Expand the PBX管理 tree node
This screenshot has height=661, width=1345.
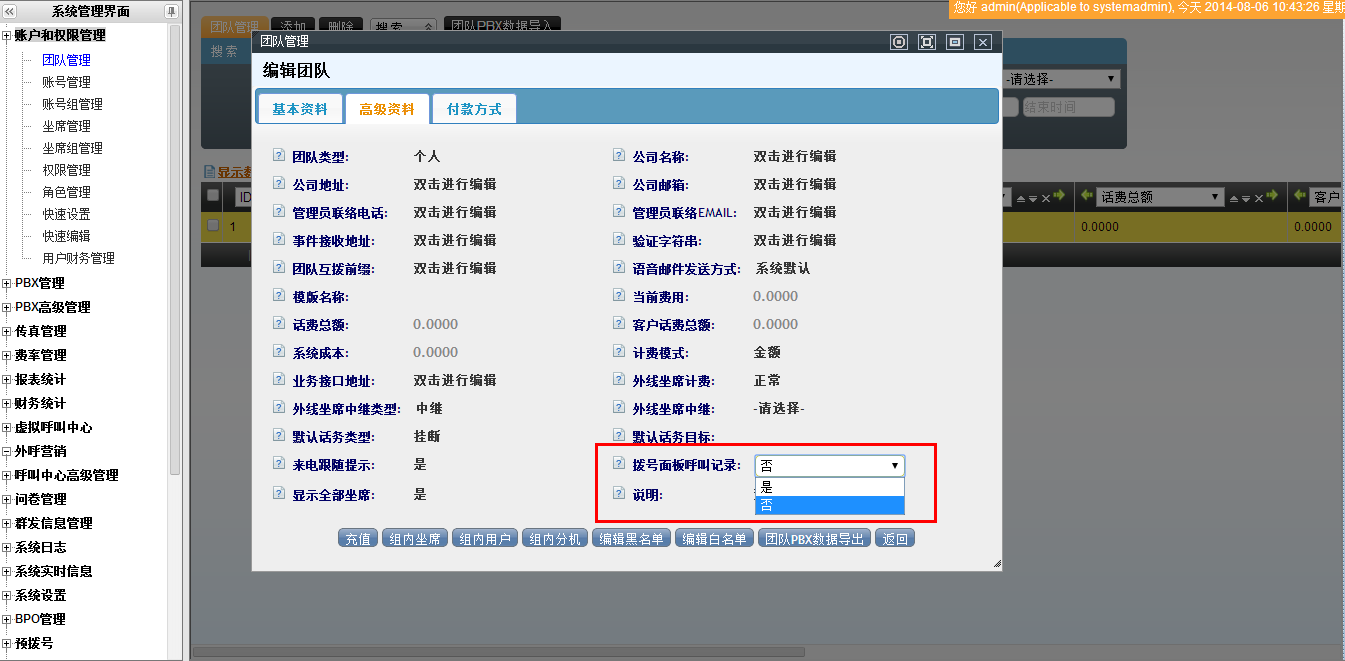pyautogui.click(x=8, y=283)
